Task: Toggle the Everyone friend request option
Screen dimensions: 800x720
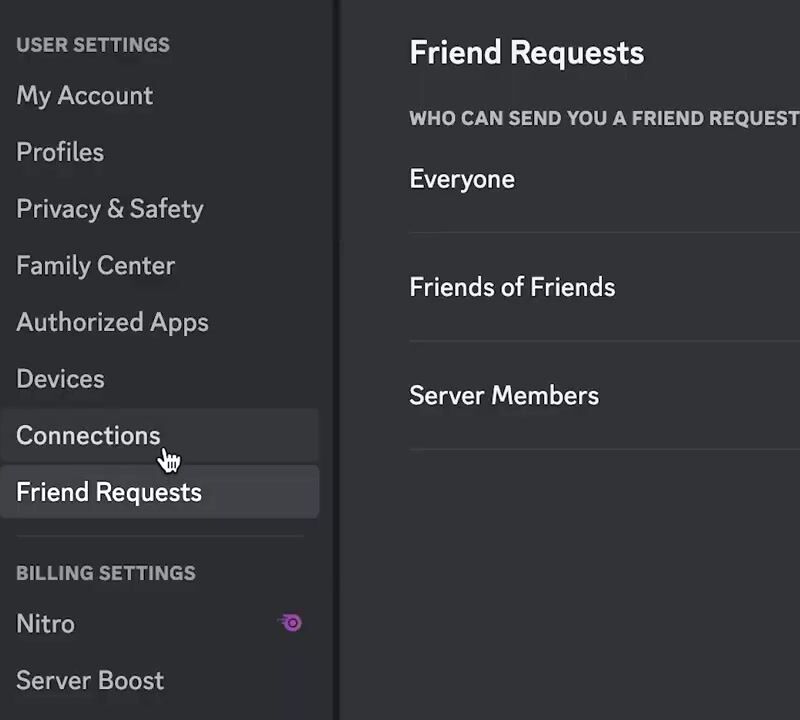Action: pyautogui.click(x=462, y=180)
